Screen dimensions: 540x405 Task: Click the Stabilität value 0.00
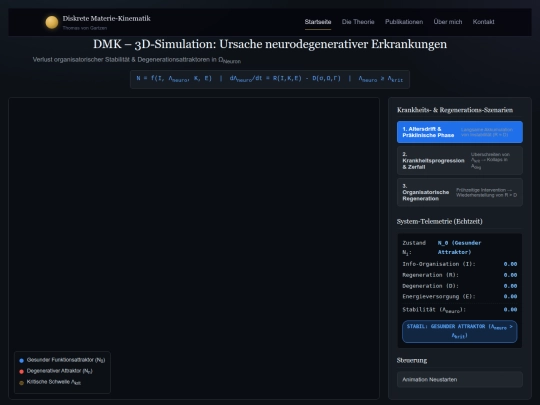point(510,310)
